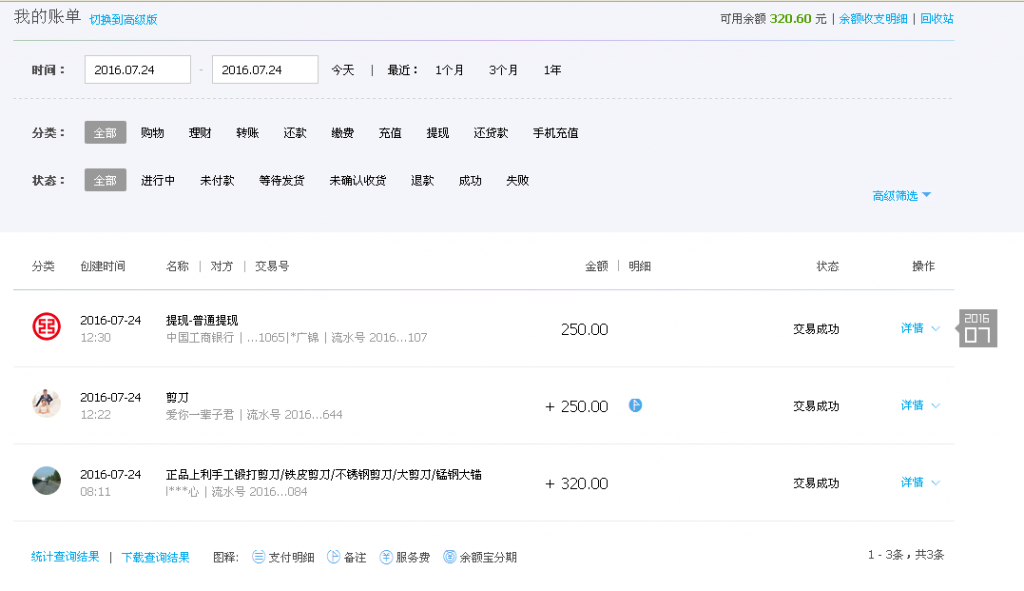Switch to the 还款 repayment category

click(x=296, y=131)
